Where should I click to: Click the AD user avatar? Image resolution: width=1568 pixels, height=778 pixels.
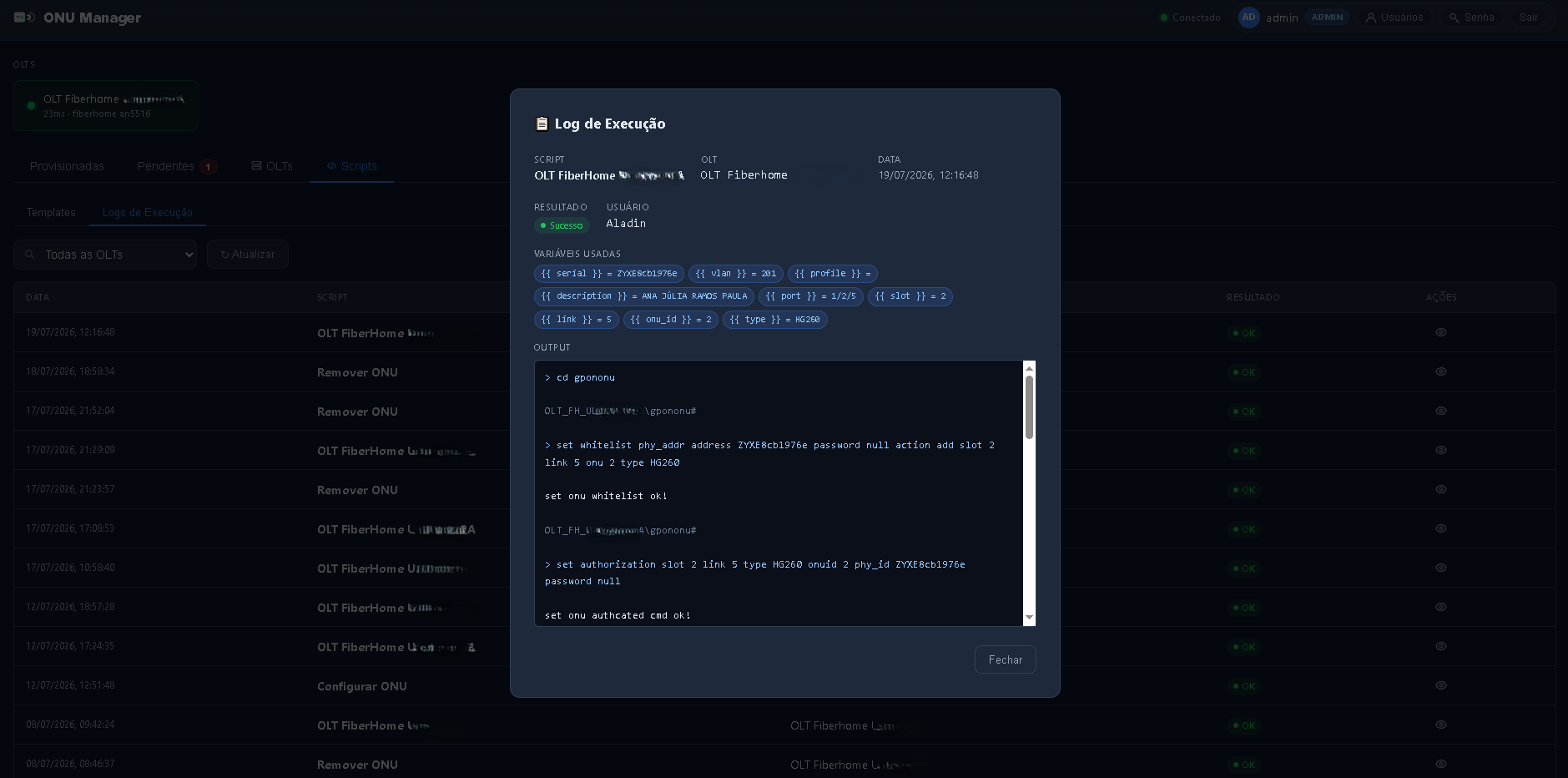click(1248, 18)
